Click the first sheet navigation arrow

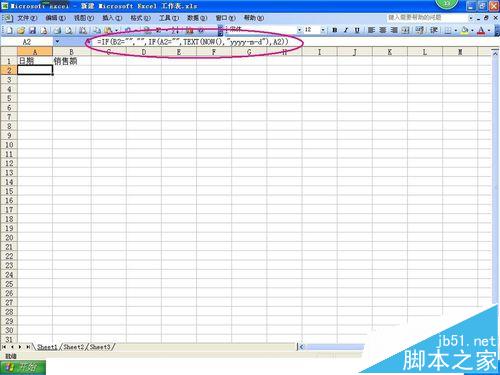tap(4, 347)
